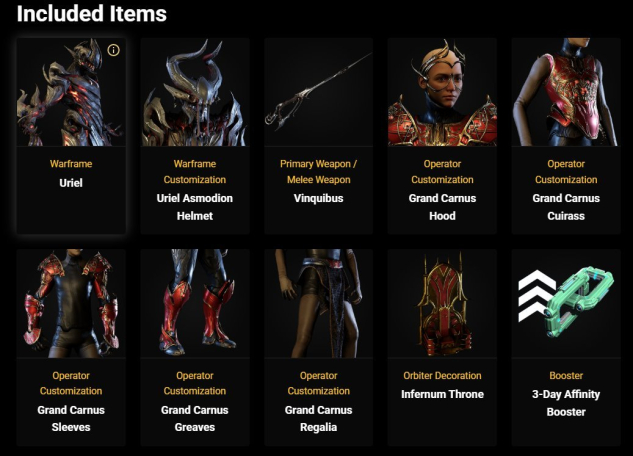Viewport: 633px width, 456px height.
Task: Open the Uriel Asmodion Helmet image
Action: [x=195, y=92]
